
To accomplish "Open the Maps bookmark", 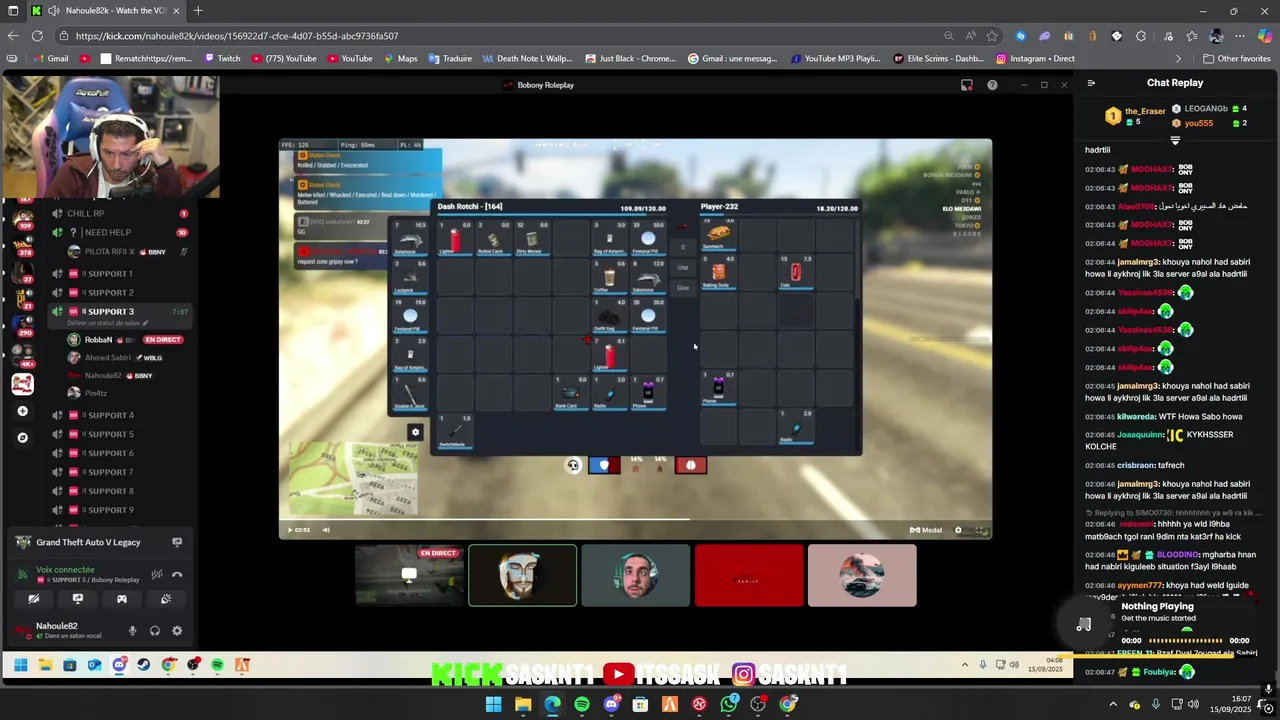I will [x=401, y=59].
